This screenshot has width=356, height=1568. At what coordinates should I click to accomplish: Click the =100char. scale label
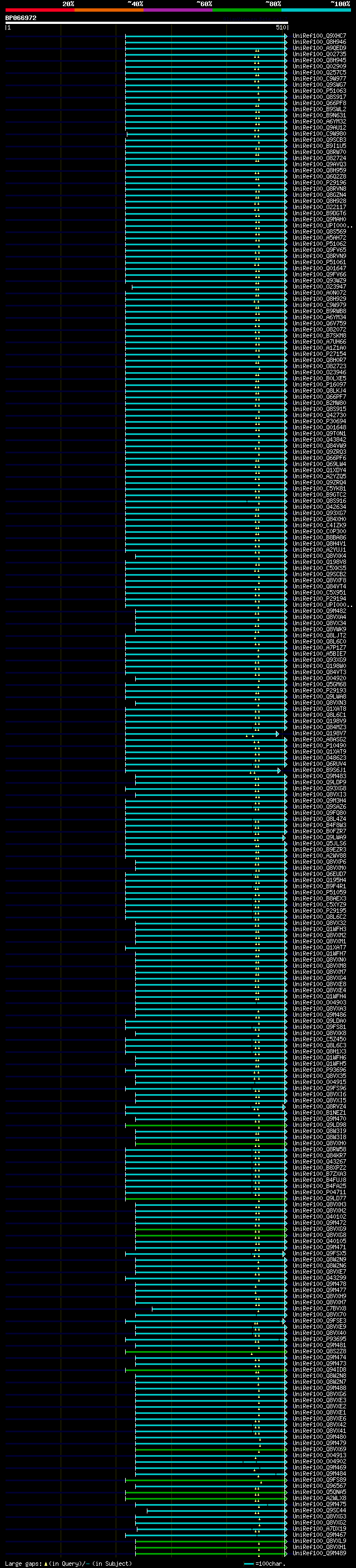tap(271, 1563)
